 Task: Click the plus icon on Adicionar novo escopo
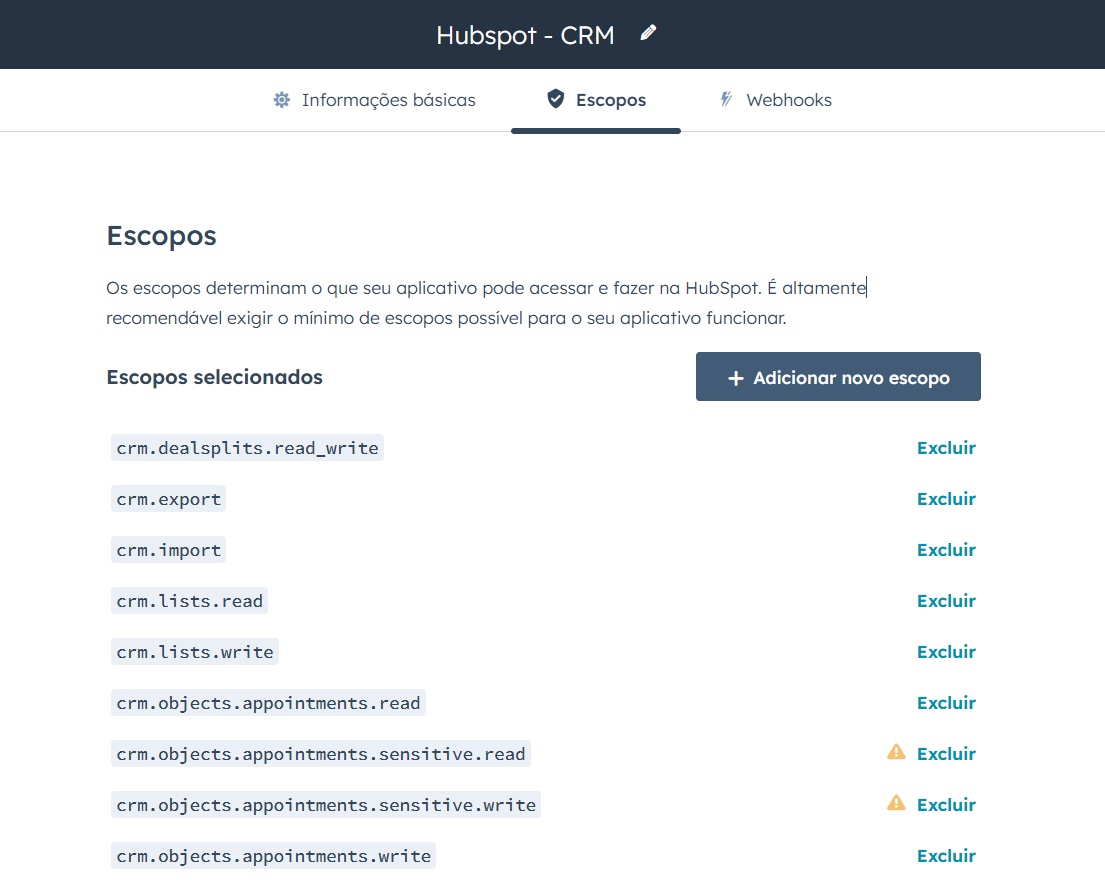pos(736,378)
